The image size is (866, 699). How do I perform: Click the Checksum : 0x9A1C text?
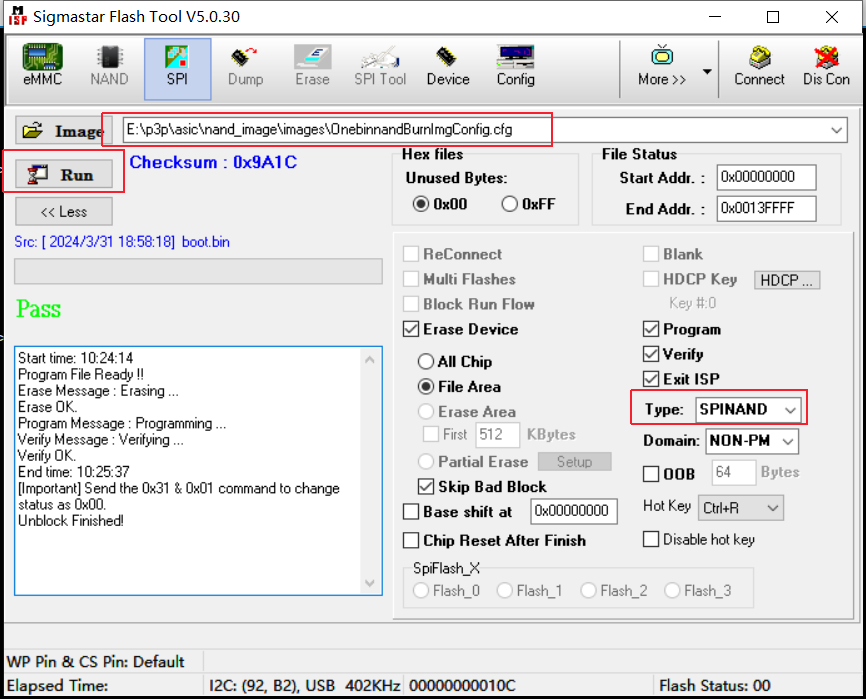tap(213, 162)
